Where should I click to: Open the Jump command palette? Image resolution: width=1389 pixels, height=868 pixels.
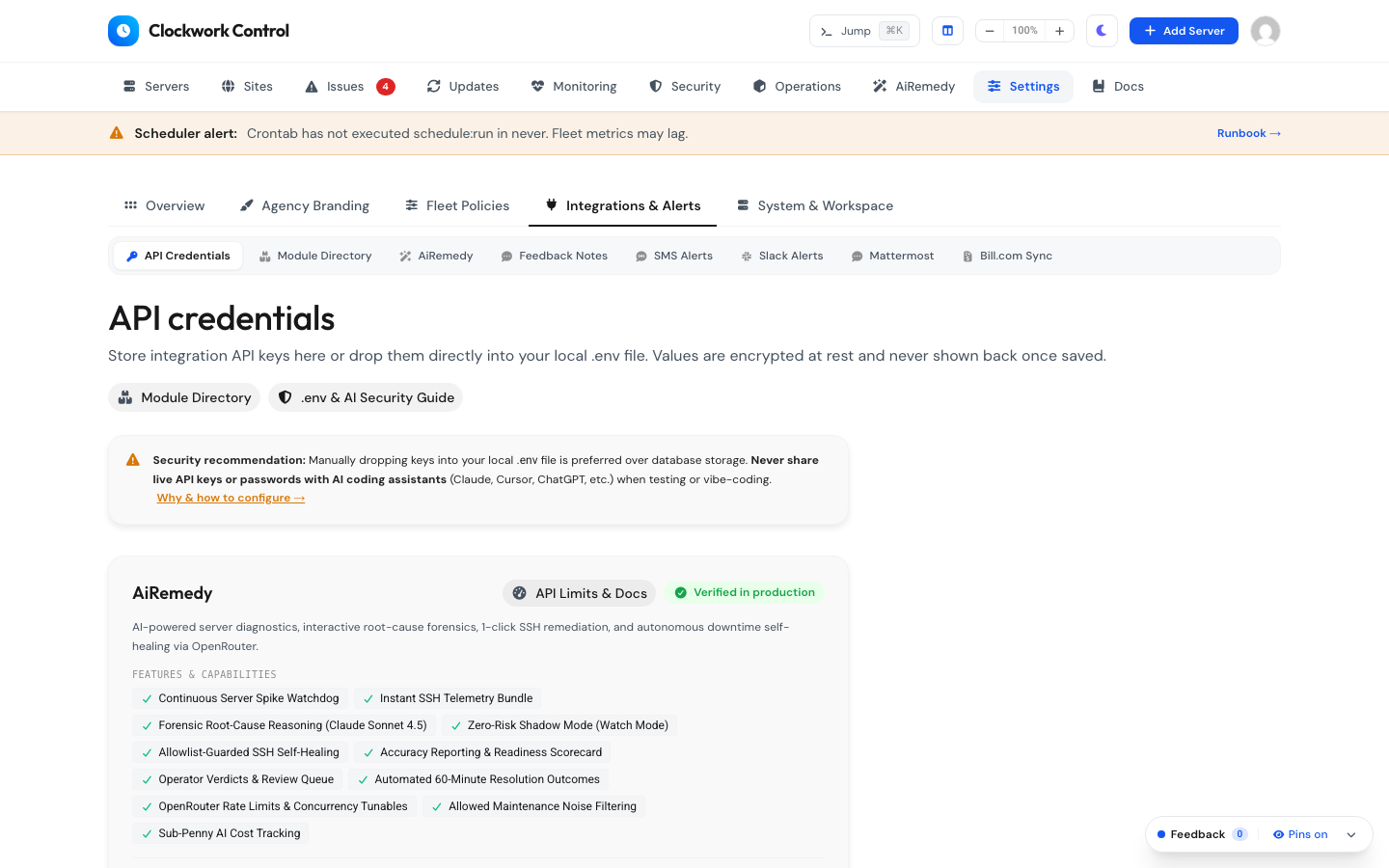(x=864, y=31)
